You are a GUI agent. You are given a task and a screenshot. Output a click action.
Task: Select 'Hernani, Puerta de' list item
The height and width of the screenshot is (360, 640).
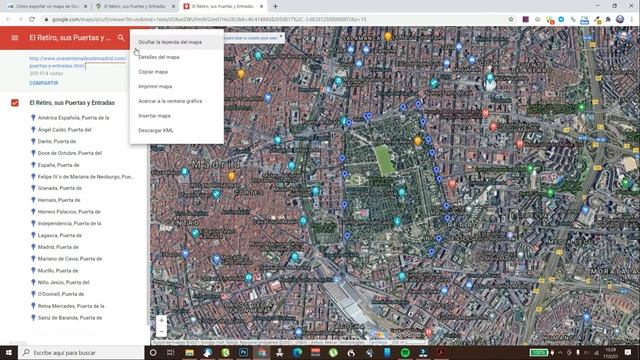[59, 200]
